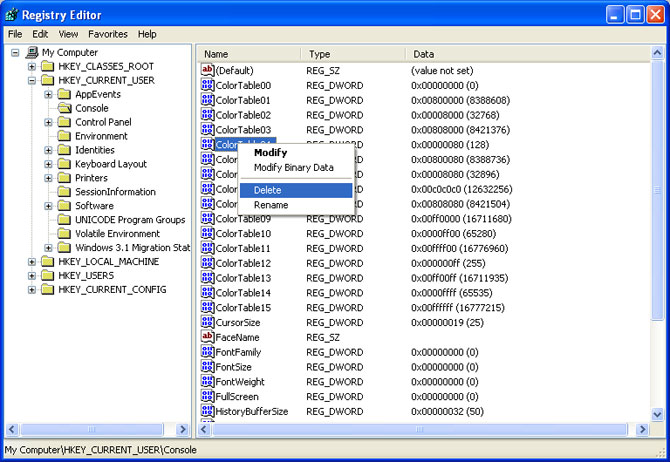Open the Favorites menu
Viewport: 670px width, 462px height.
pos(107,34)
